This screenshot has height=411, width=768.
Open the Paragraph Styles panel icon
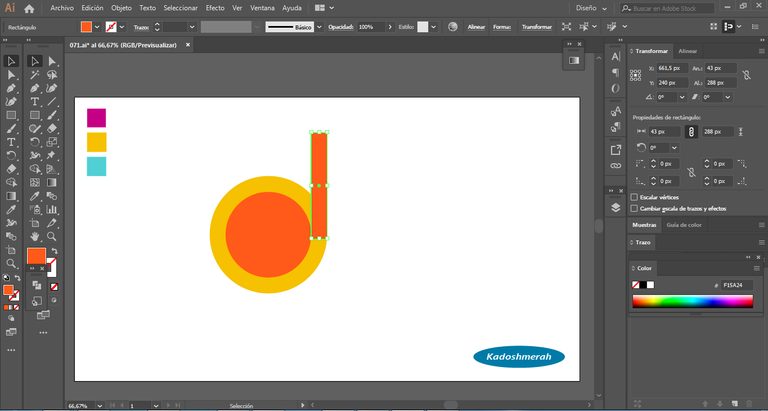pos(616,127)
